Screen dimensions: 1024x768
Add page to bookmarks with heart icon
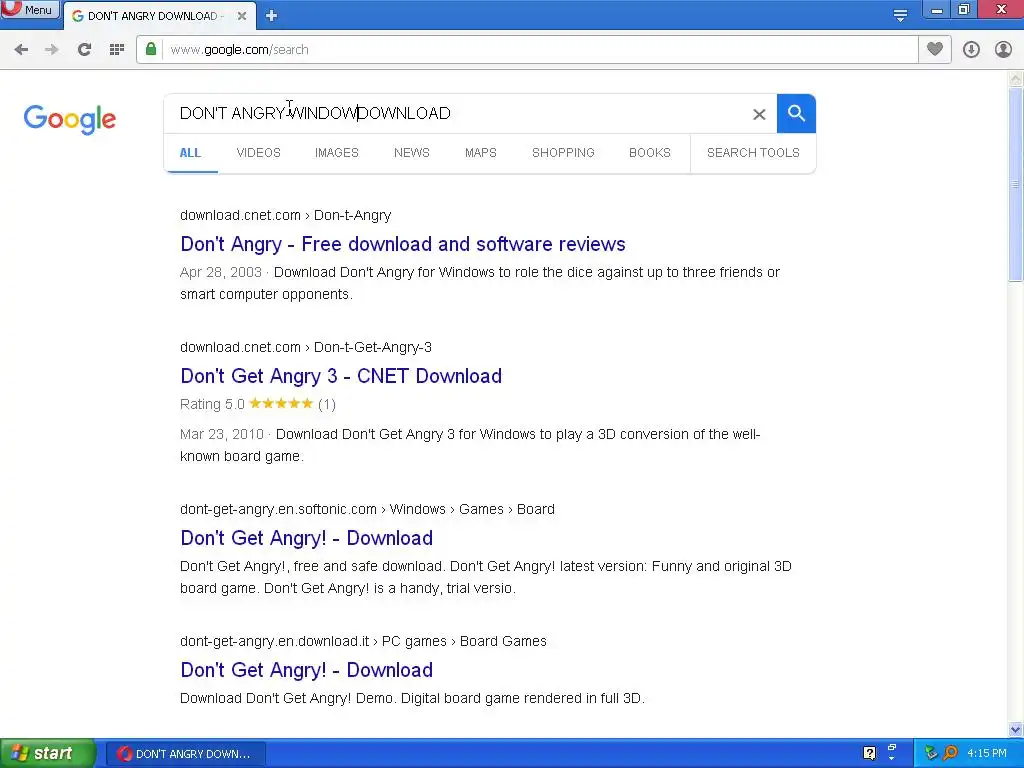935,49
